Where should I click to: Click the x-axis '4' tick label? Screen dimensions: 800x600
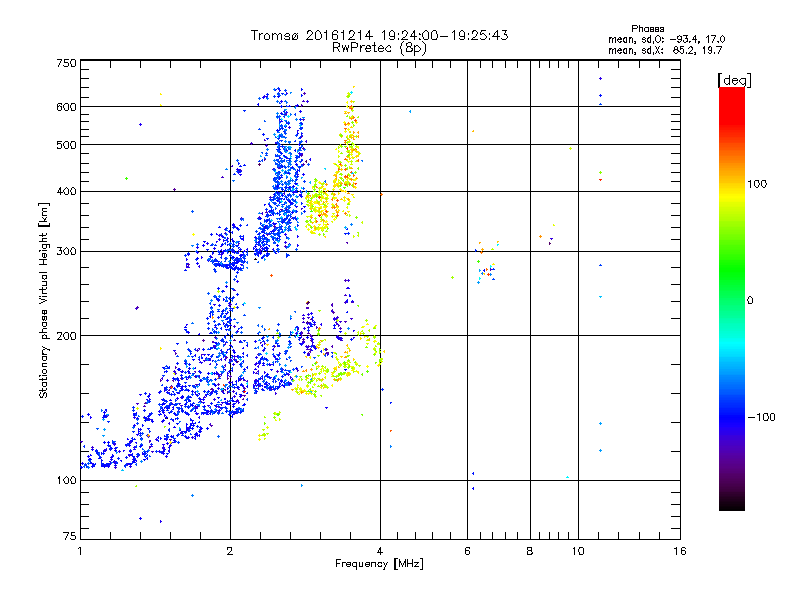pyautogui.click(x=380, y=551)
